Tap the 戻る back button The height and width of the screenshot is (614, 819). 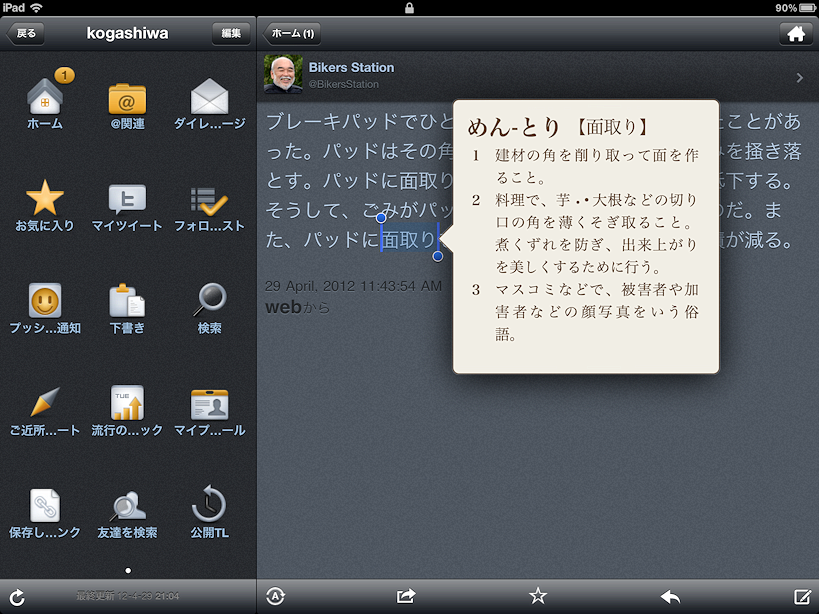pyautogui.click(x=26, y=33)
